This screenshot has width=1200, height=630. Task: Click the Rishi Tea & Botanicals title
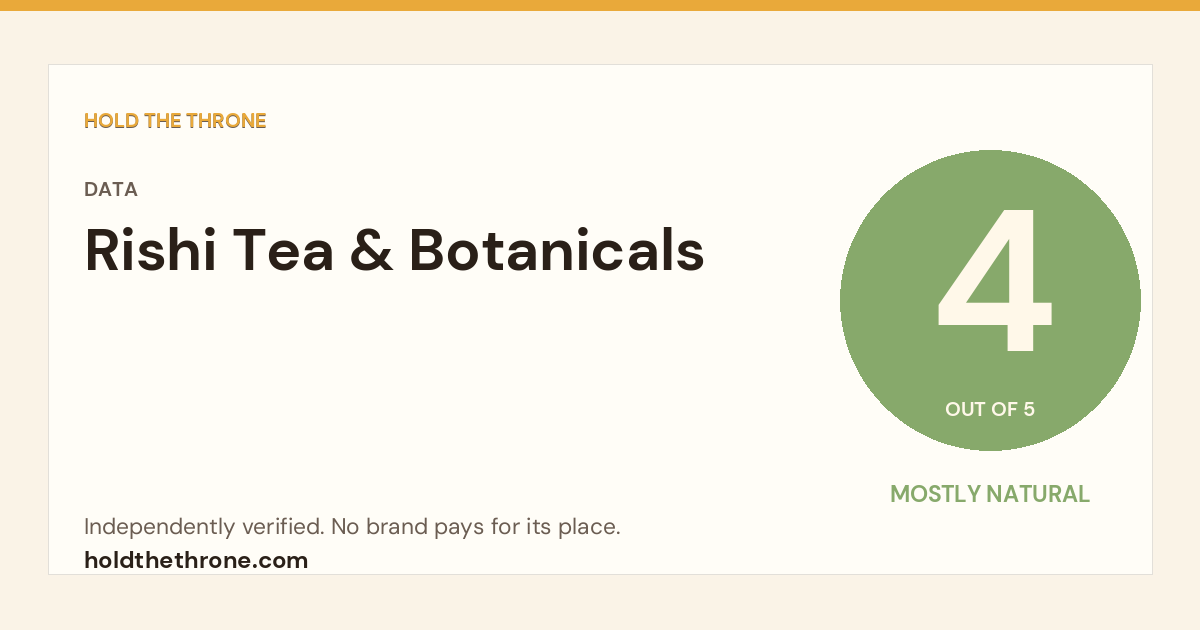click(395, 250)
